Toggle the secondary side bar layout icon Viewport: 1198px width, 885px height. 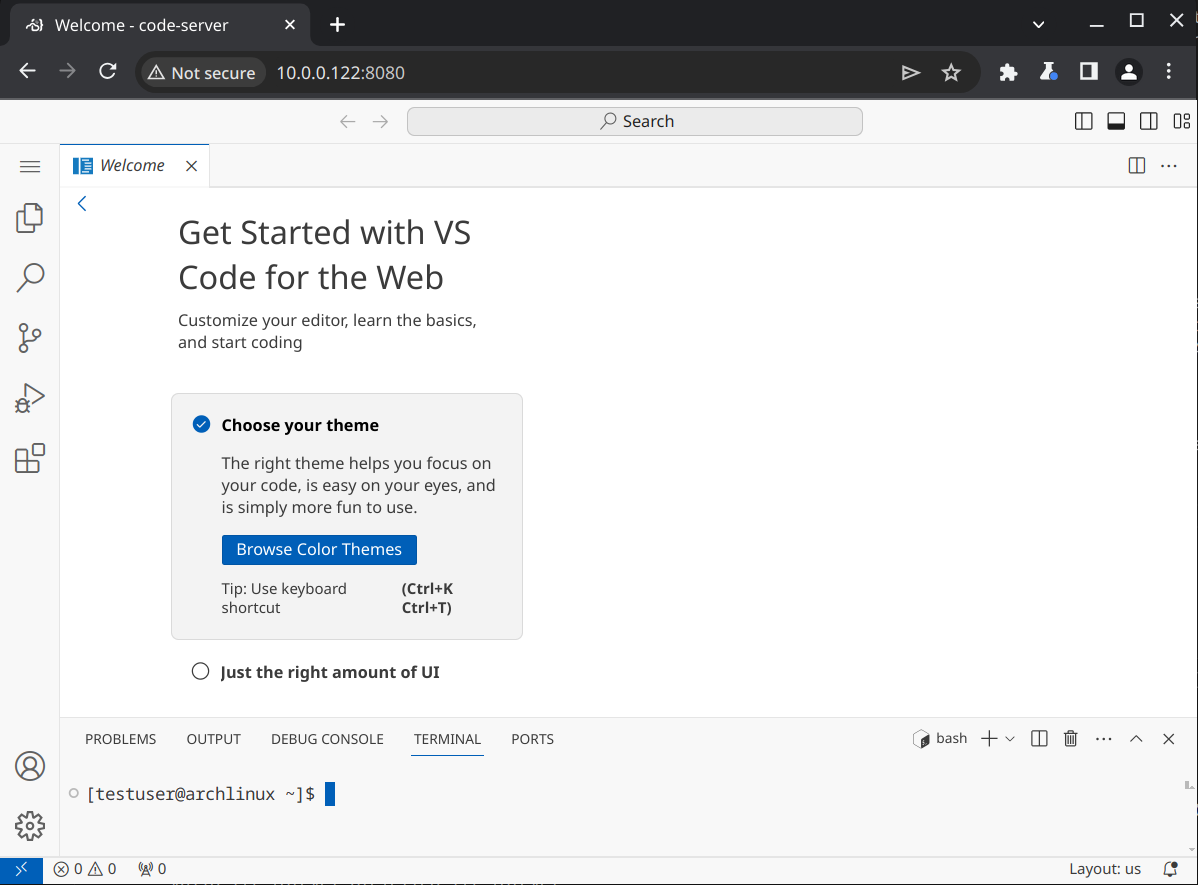[x=1148, y=121]
